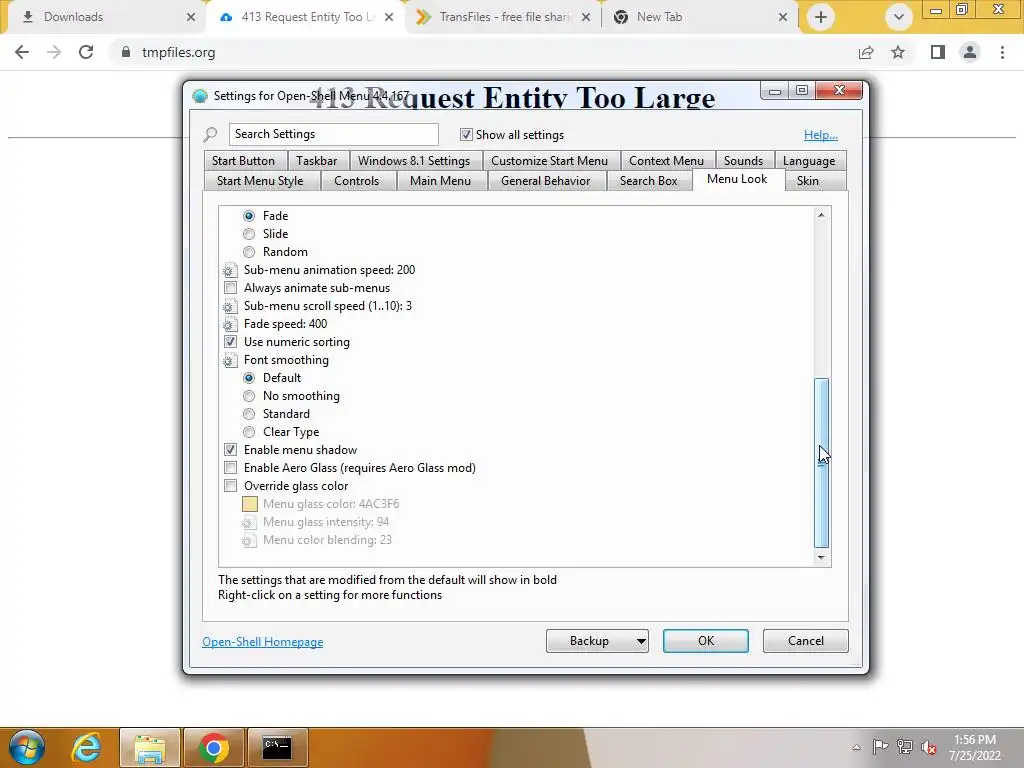The height and width of the screenshot is (768, 1024).
Task: Enable Aero Glass checkbox
Action: coord(230,468)
